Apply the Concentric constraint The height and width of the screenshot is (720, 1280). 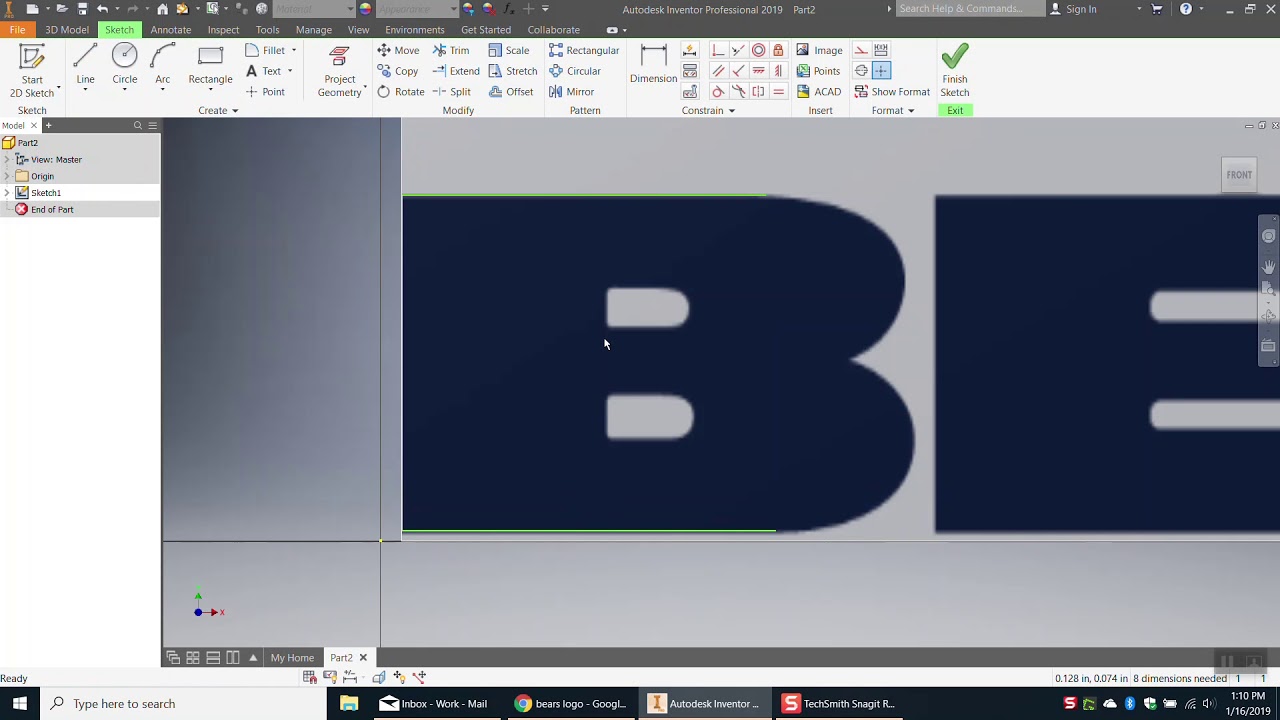pyautogui.click(x=759, y=50)
